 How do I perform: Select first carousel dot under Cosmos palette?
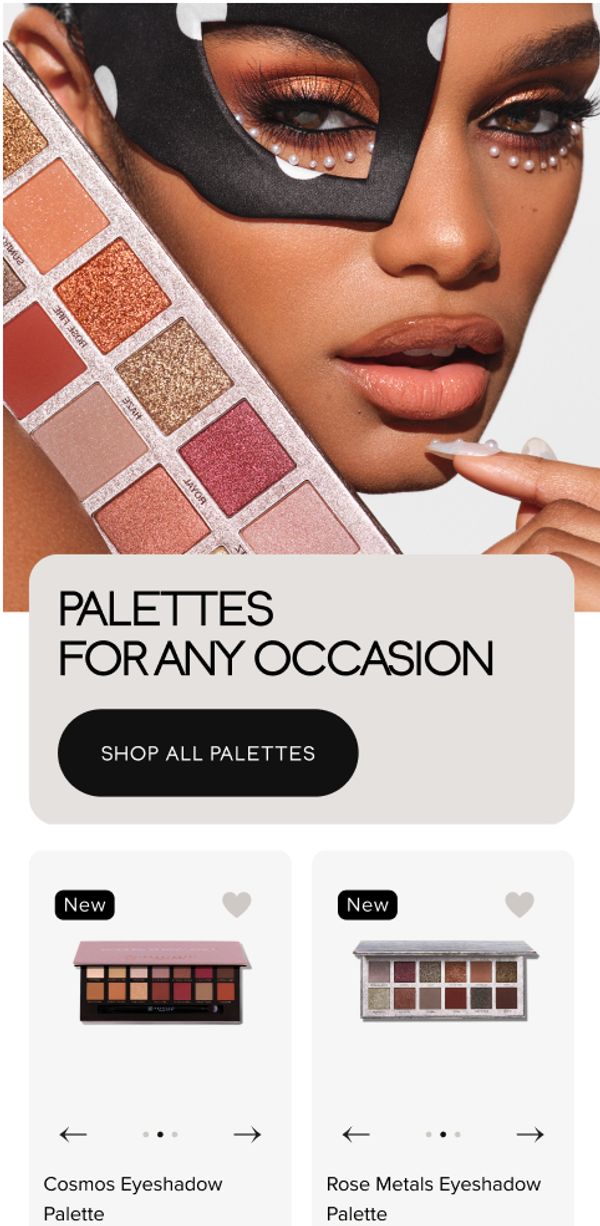pyautogui.click(x=146, y=1134)
